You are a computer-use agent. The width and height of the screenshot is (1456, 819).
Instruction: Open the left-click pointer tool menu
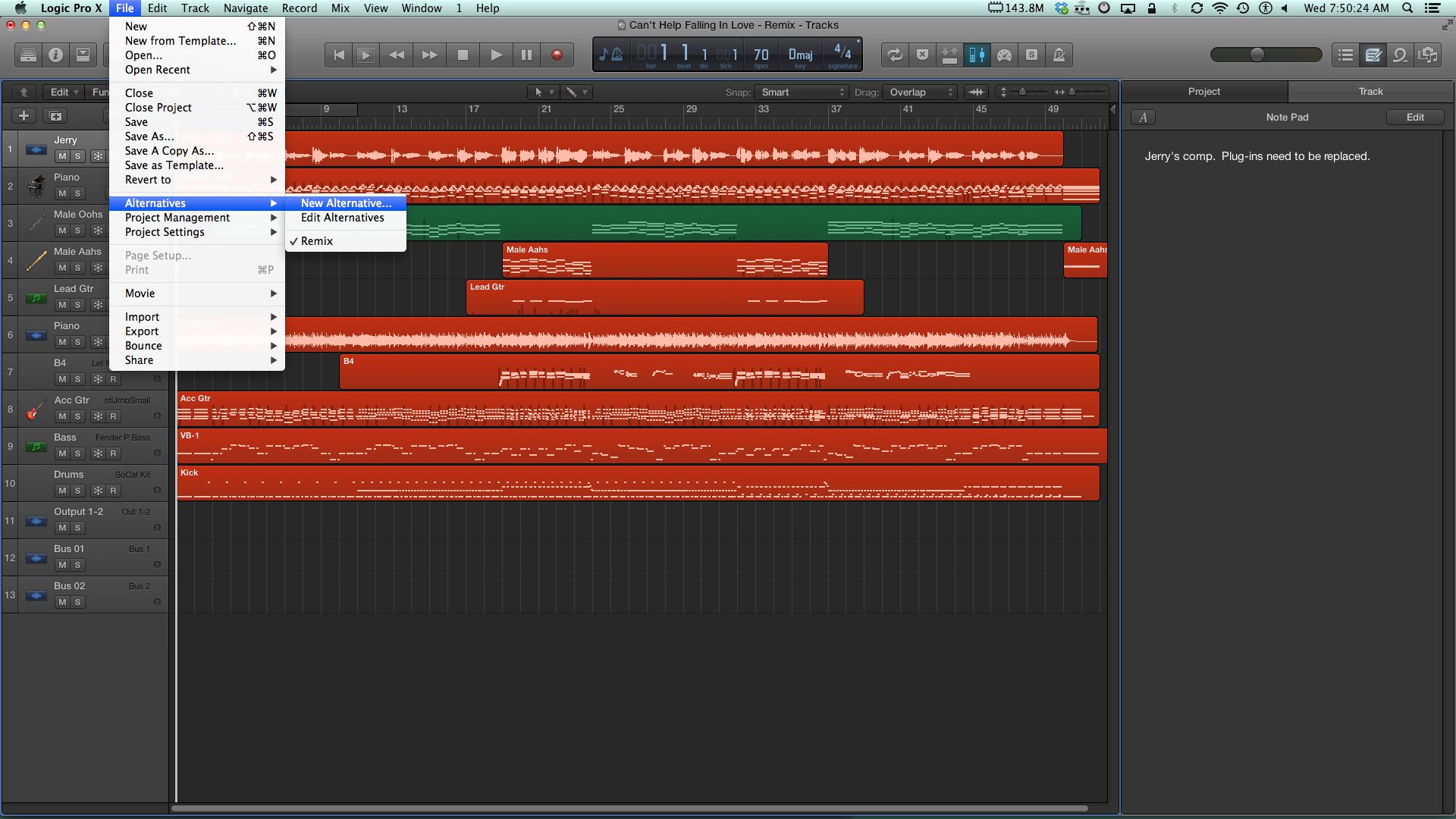(x=544, y=92)
